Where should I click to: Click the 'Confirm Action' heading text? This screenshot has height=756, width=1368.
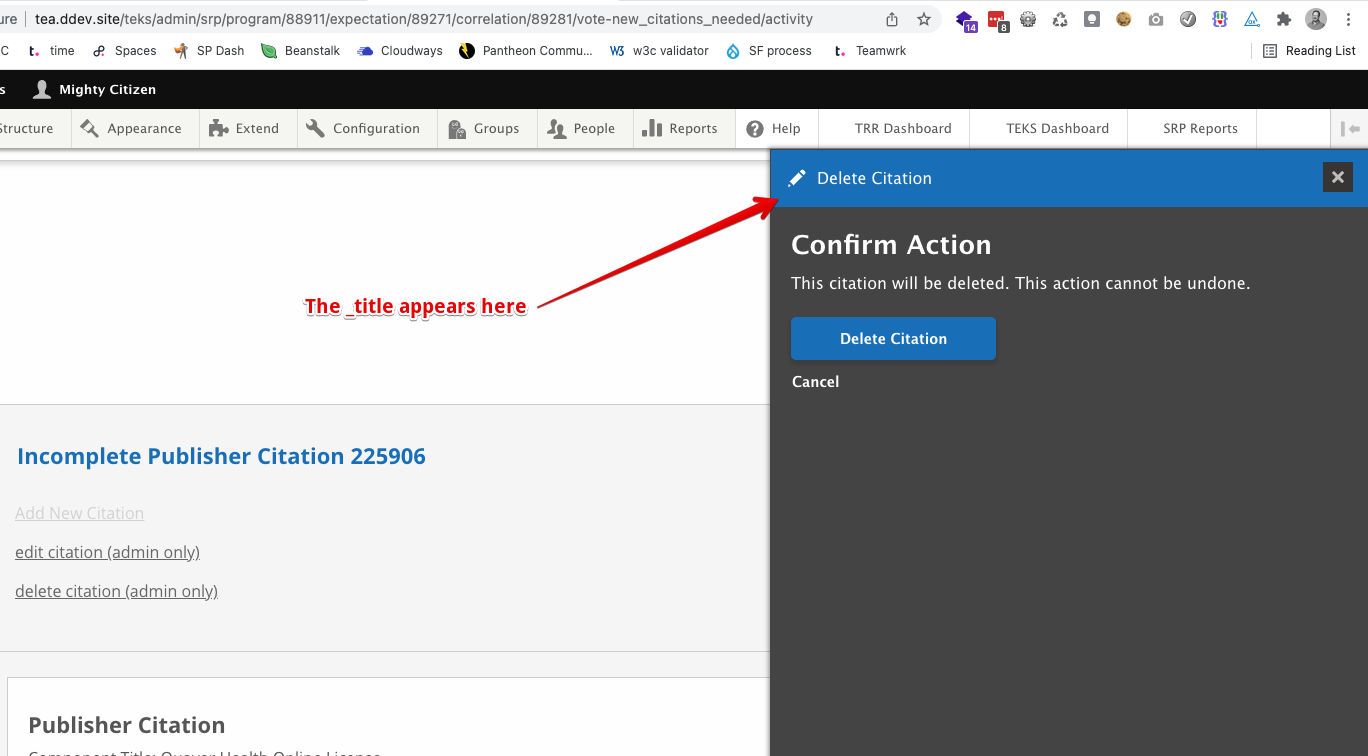pos(891,245)
